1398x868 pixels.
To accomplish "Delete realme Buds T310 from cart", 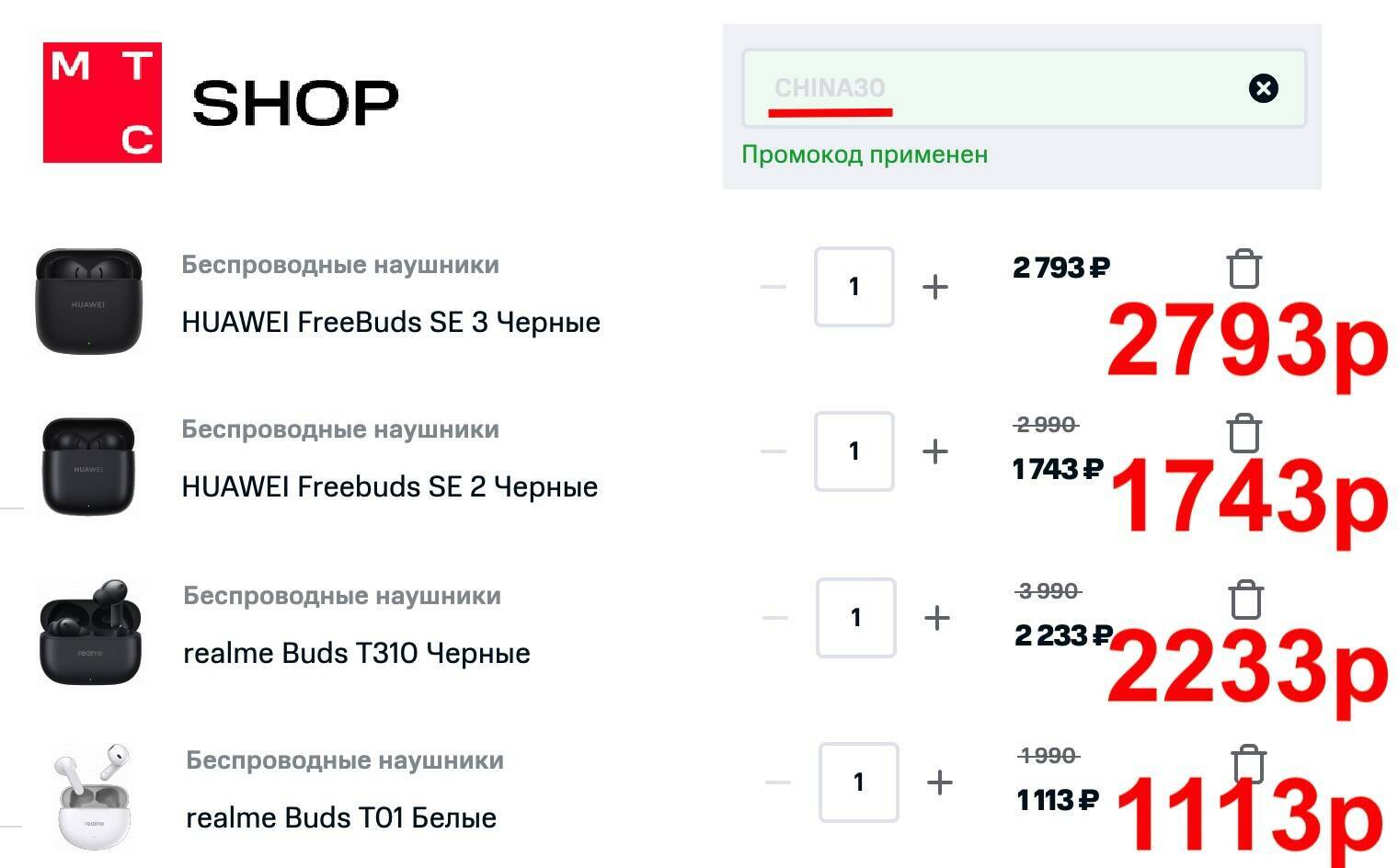I will coord(1246,600).
